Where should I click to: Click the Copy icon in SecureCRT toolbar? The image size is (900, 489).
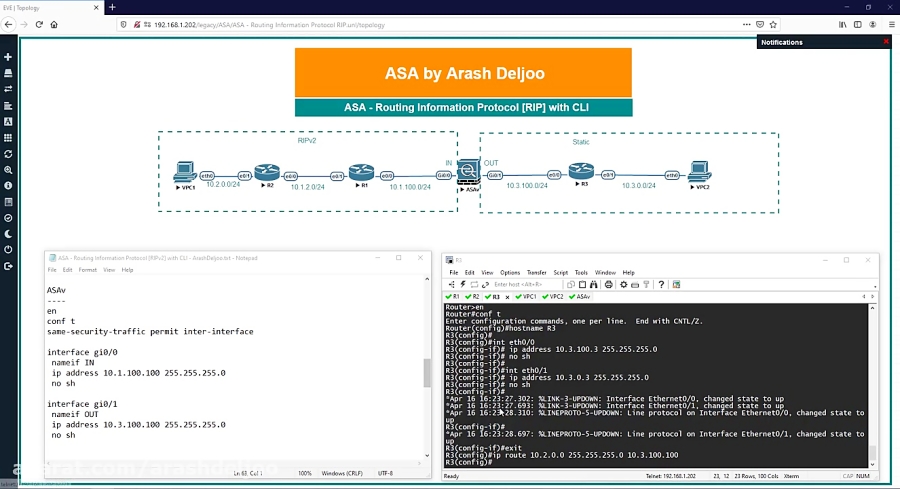pos(571,285)
